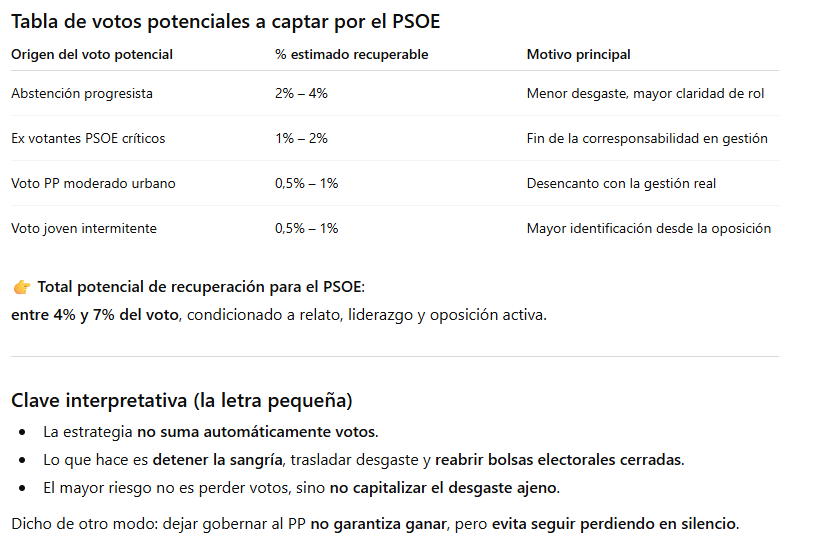Click the pointing hand emoji
835x544 pixels.
22,287
